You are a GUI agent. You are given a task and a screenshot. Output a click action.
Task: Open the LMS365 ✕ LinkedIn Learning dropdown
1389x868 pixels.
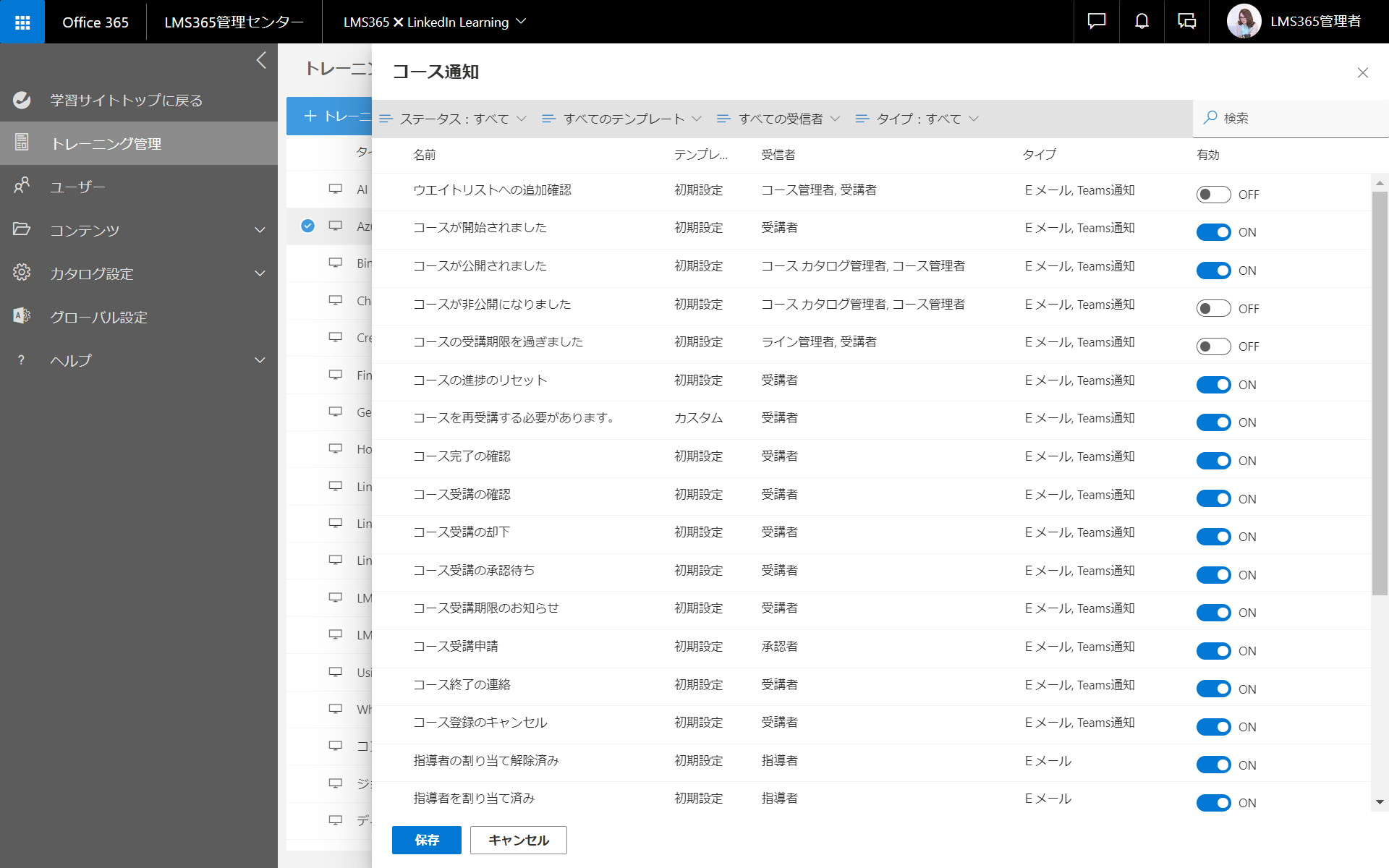click(x=434, y=22)
